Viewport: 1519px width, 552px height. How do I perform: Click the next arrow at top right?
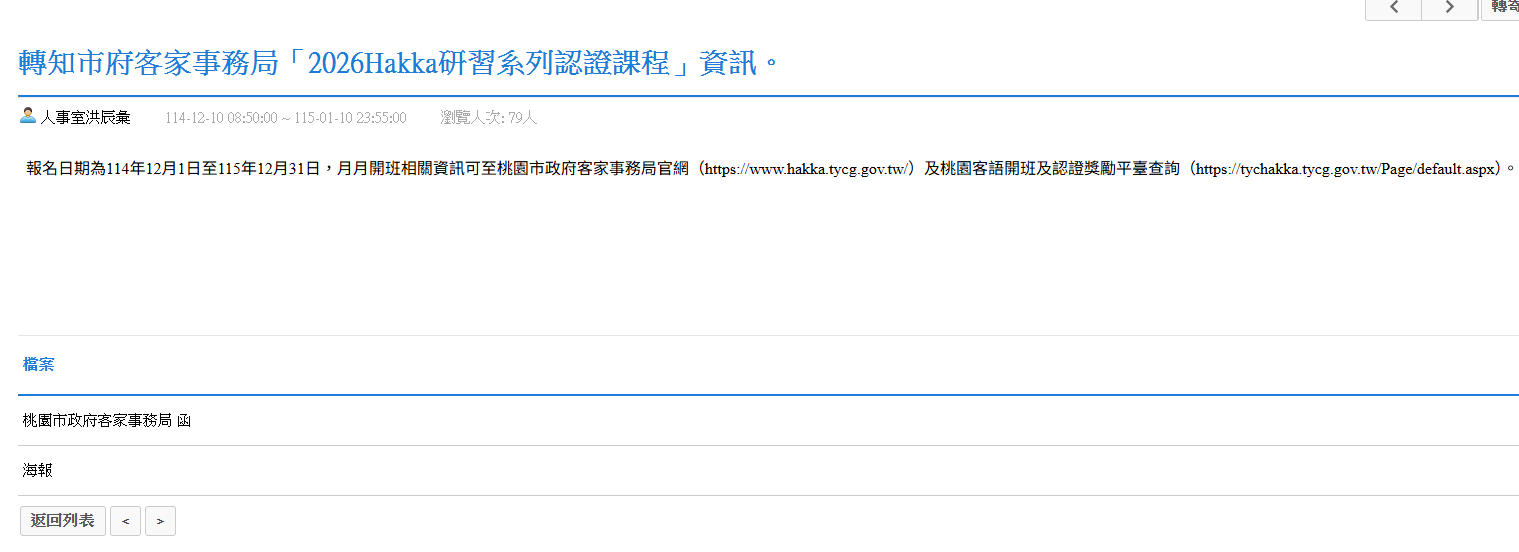click(x=1449, y=9)
